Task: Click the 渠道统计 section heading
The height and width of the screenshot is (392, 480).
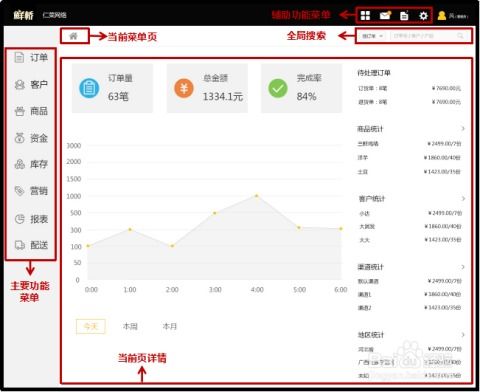Action: tap(371, 267)
